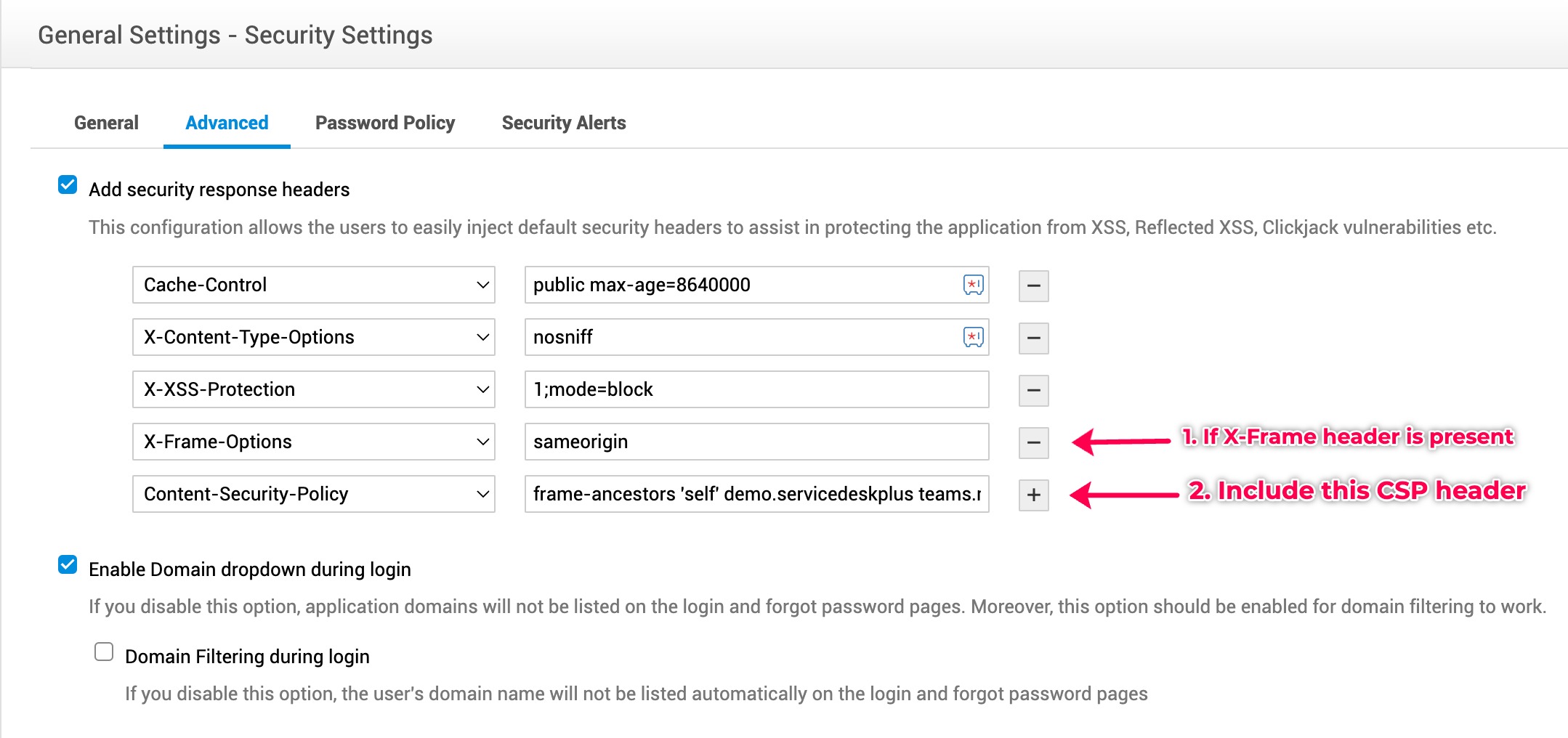Screen dimensions: 1568x738
Task: Click password manager icon in Cache-Control value
Action: point(973,285)
